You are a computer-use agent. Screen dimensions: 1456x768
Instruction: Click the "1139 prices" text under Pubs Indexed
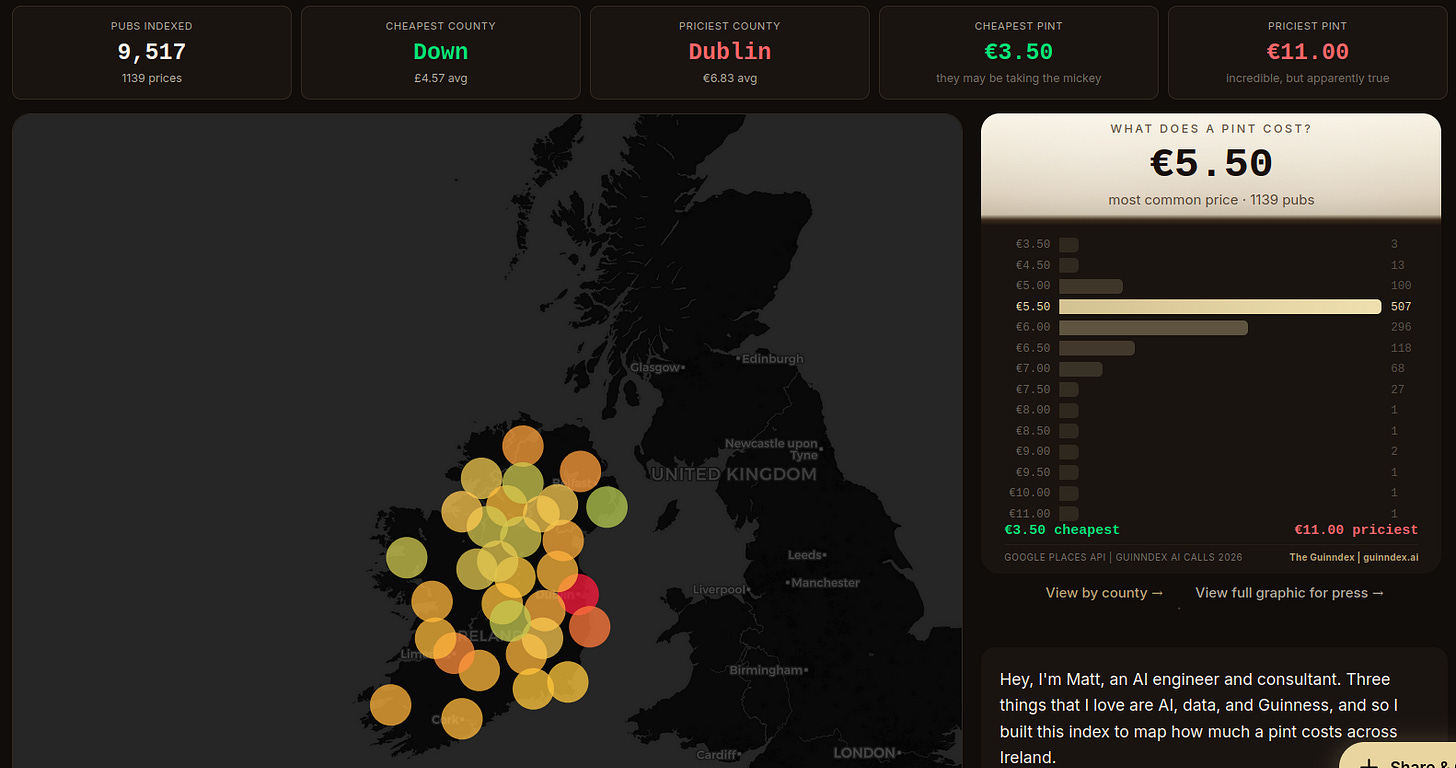pyautogui.click(x=152, y=78)
